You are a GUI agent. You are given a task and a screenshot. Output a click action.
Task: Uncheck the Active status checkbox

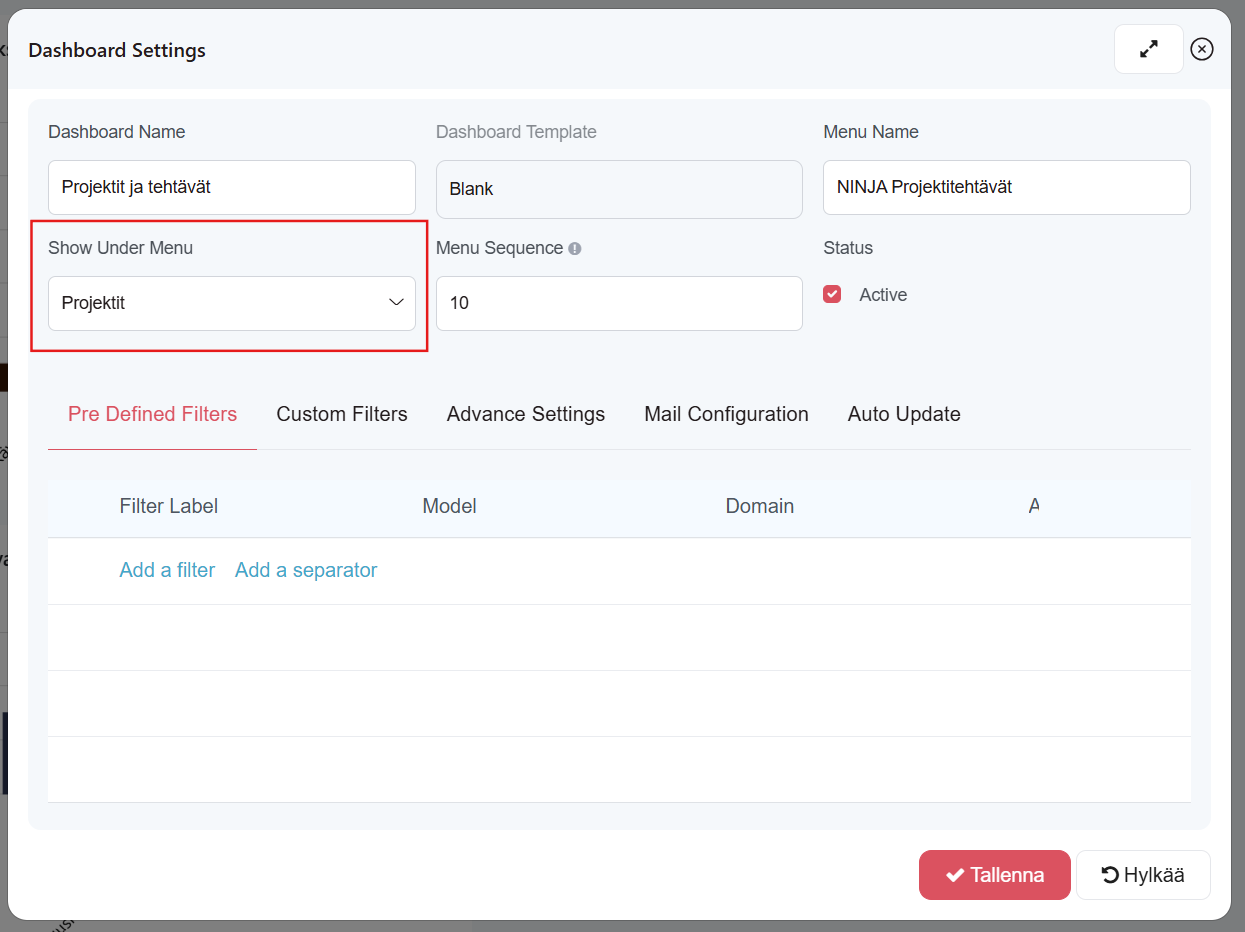click(x=832, y=294)
